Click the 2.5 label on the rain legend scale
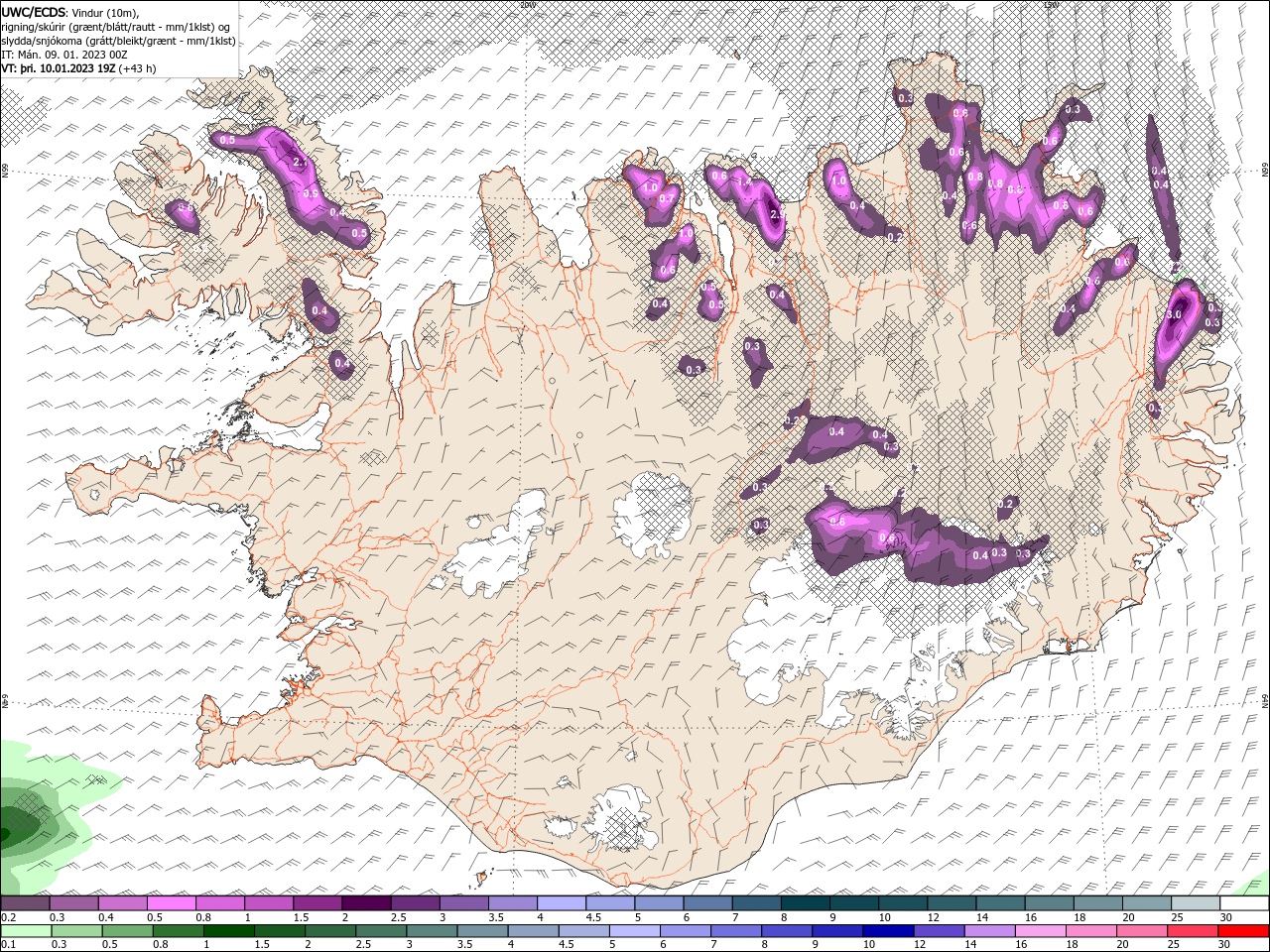The height and width of the screenshot is (952, 1270). coord(363,944)
